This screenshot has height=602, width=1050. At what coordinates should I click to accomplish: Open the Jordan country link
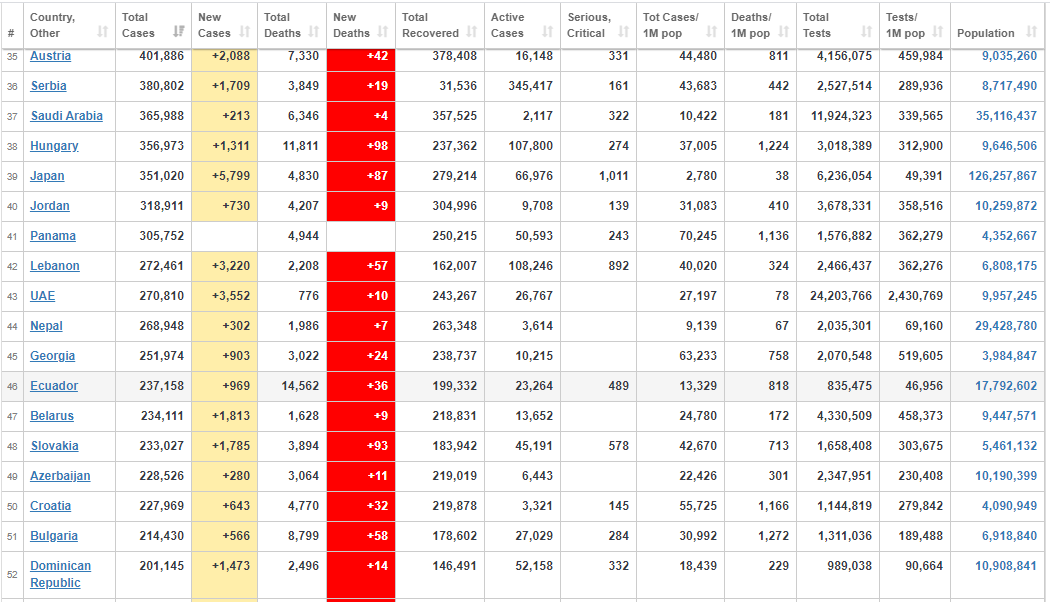coord(50,206)
